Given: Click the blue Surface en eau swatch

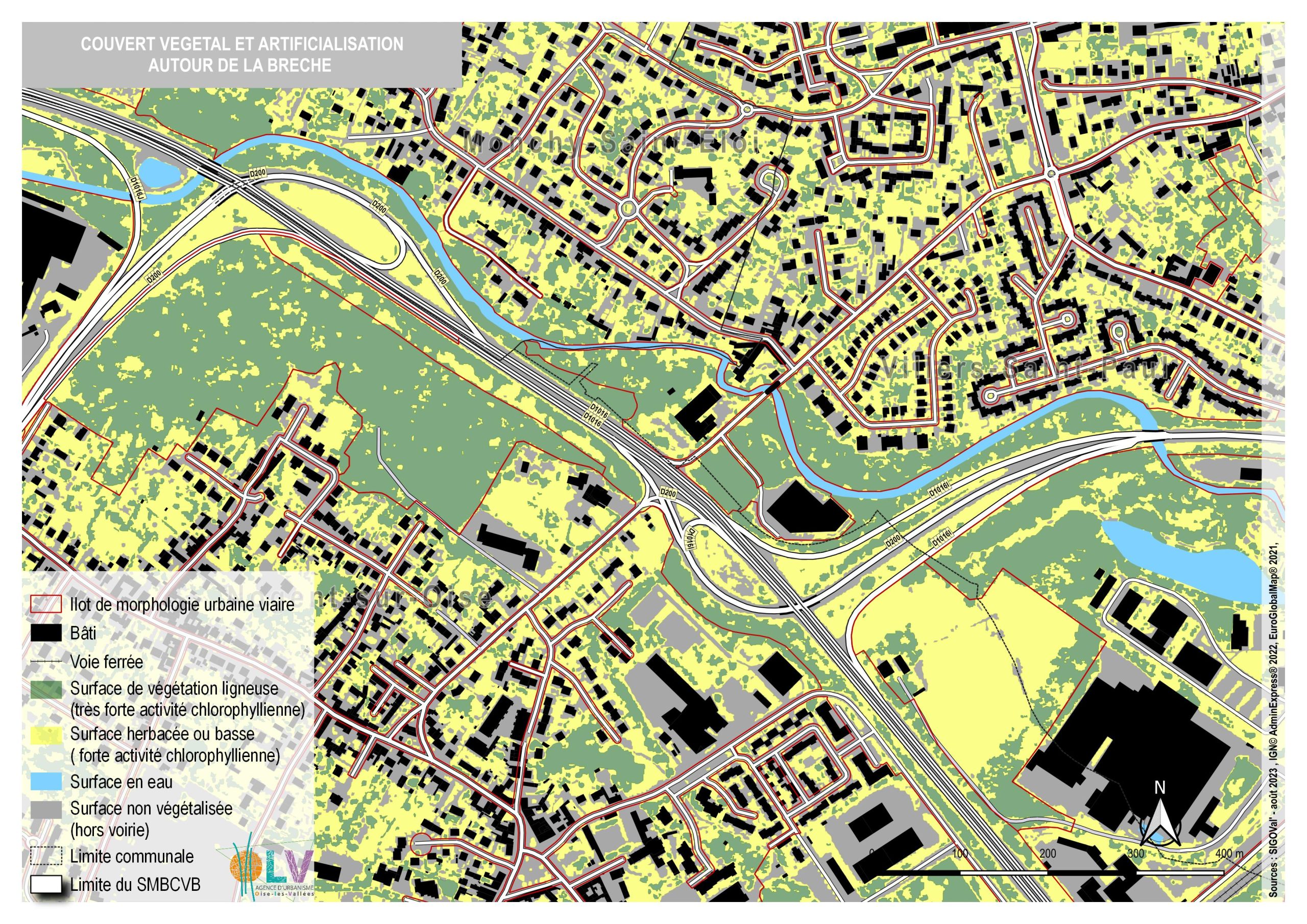Looking at the screenshot, I should [x=45, y=782].
